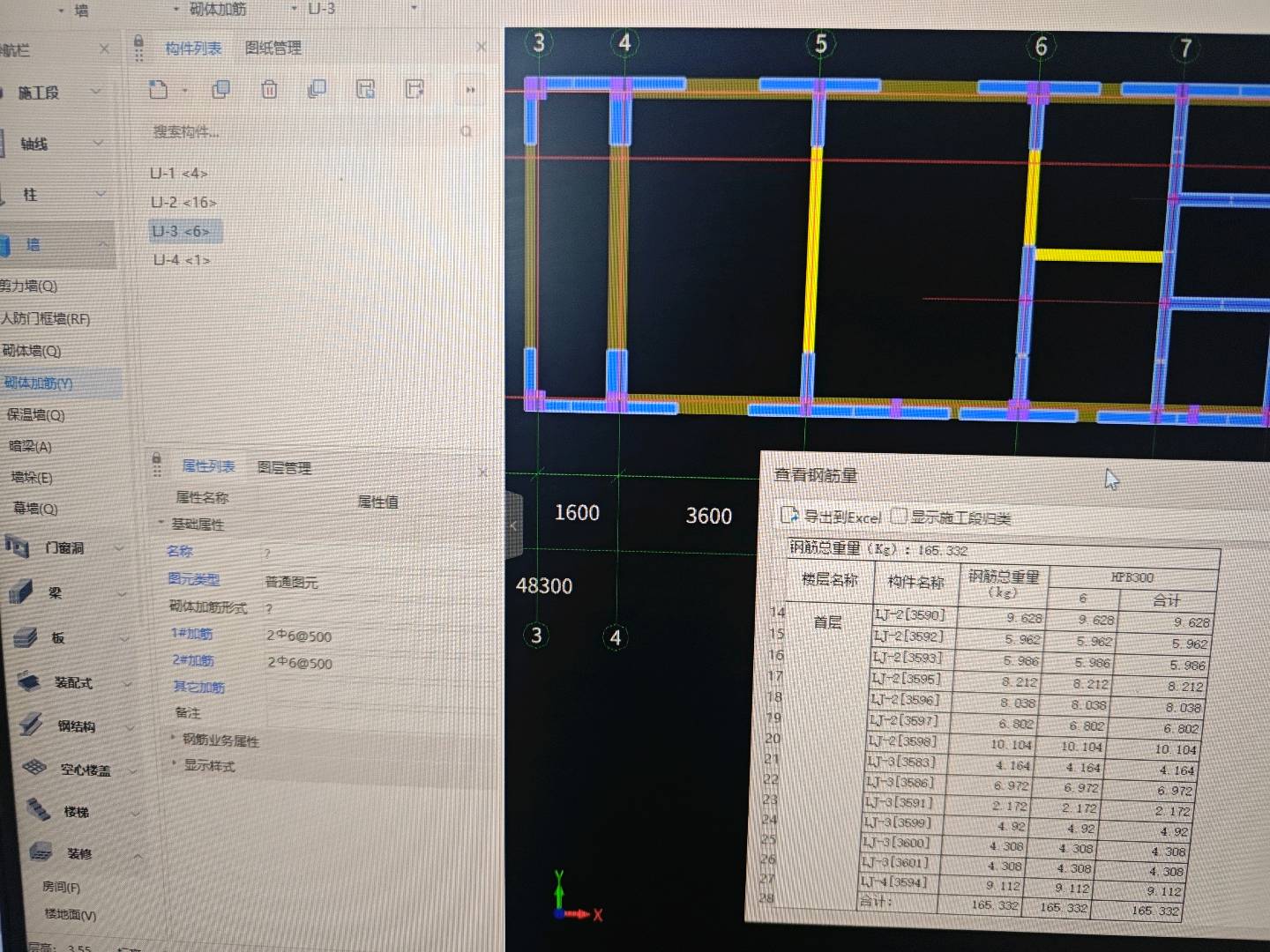
Task: Open the dropdown arrow beside new component icon
Action: click(x=184, y=90)
